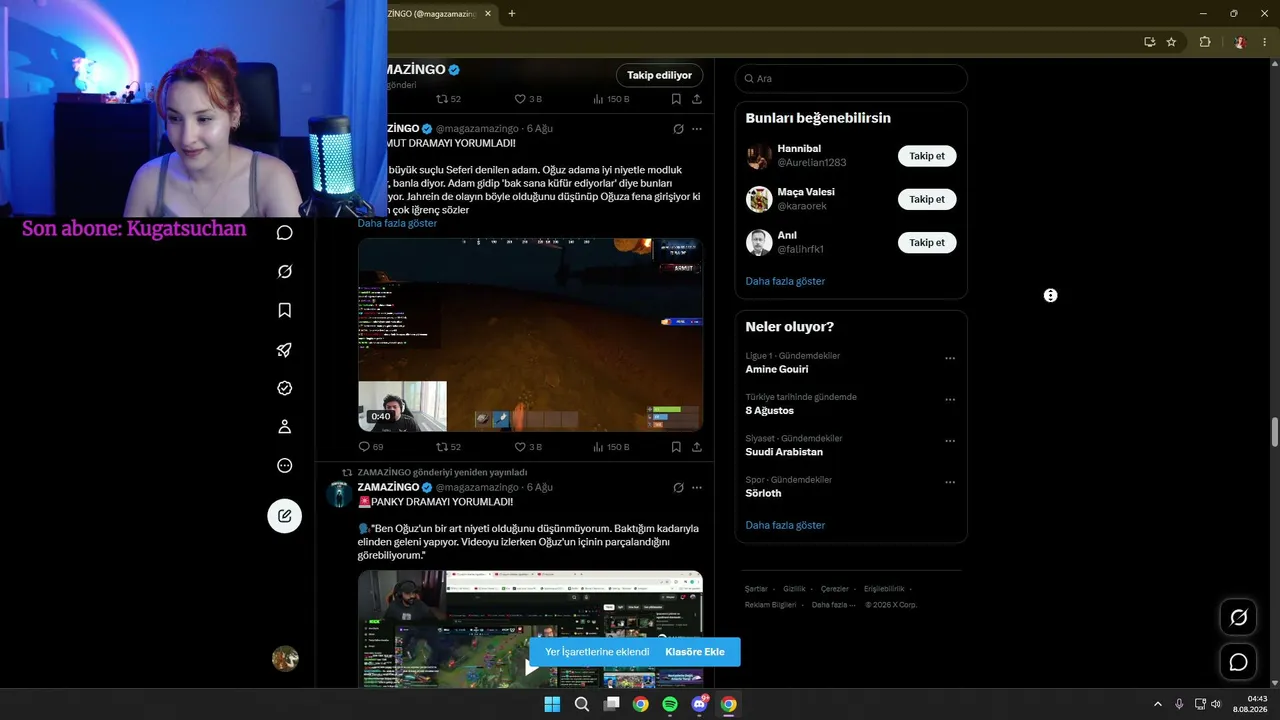Click the install app icon in address bar
This screenshot has width=1280, height=720.
tap(1150, 42)
